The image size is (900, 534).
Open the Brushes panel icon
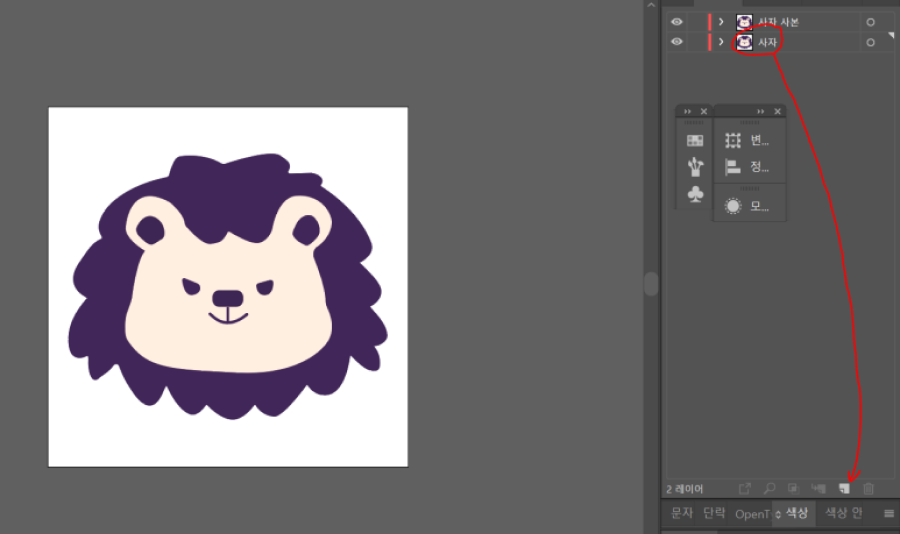(x=695, y=166)
